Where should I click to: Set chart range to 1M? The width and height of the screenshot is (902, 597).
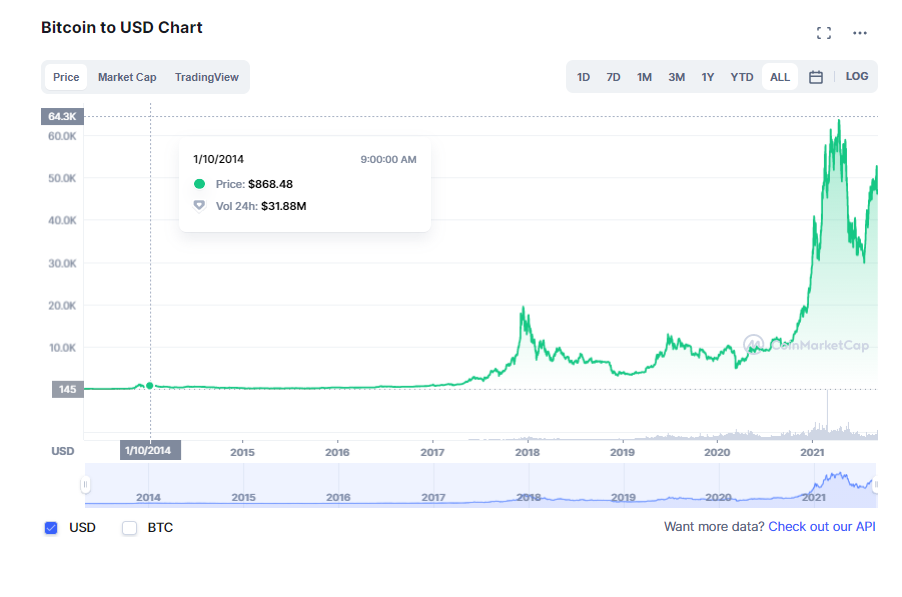tap(644, 77)
